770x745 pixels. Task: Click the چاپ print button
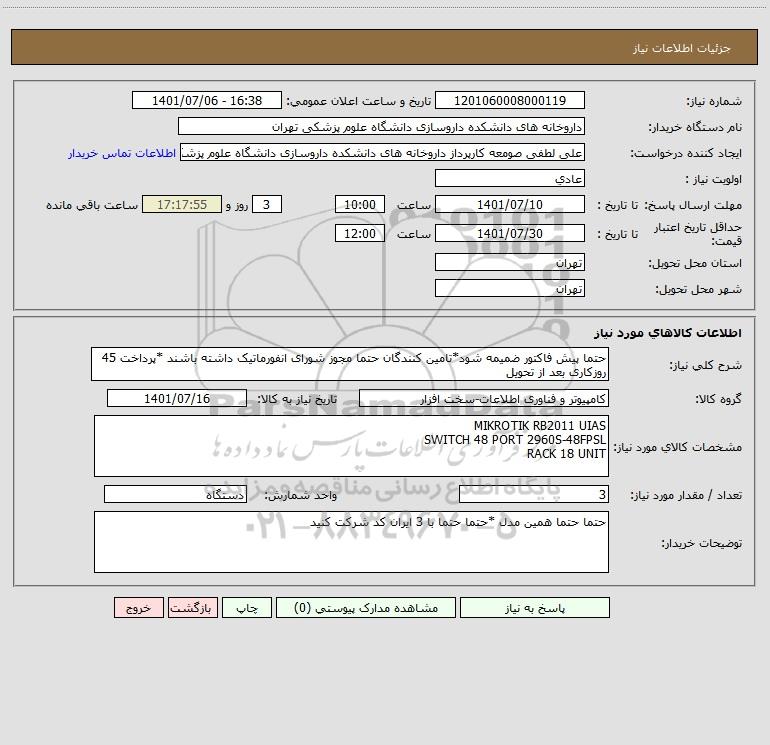[247, 607]
